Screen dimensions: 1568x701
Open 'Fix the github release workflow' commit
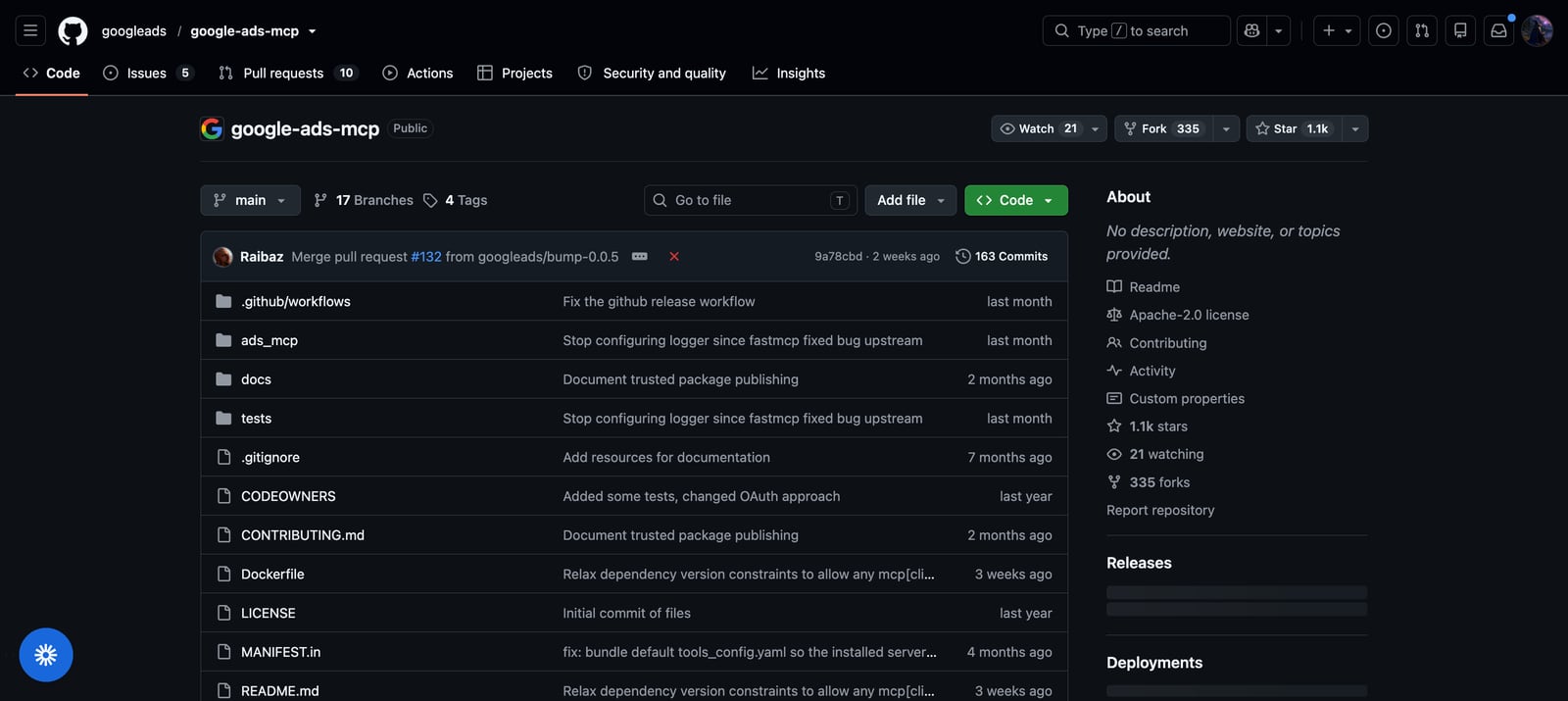tap(659, 301)
